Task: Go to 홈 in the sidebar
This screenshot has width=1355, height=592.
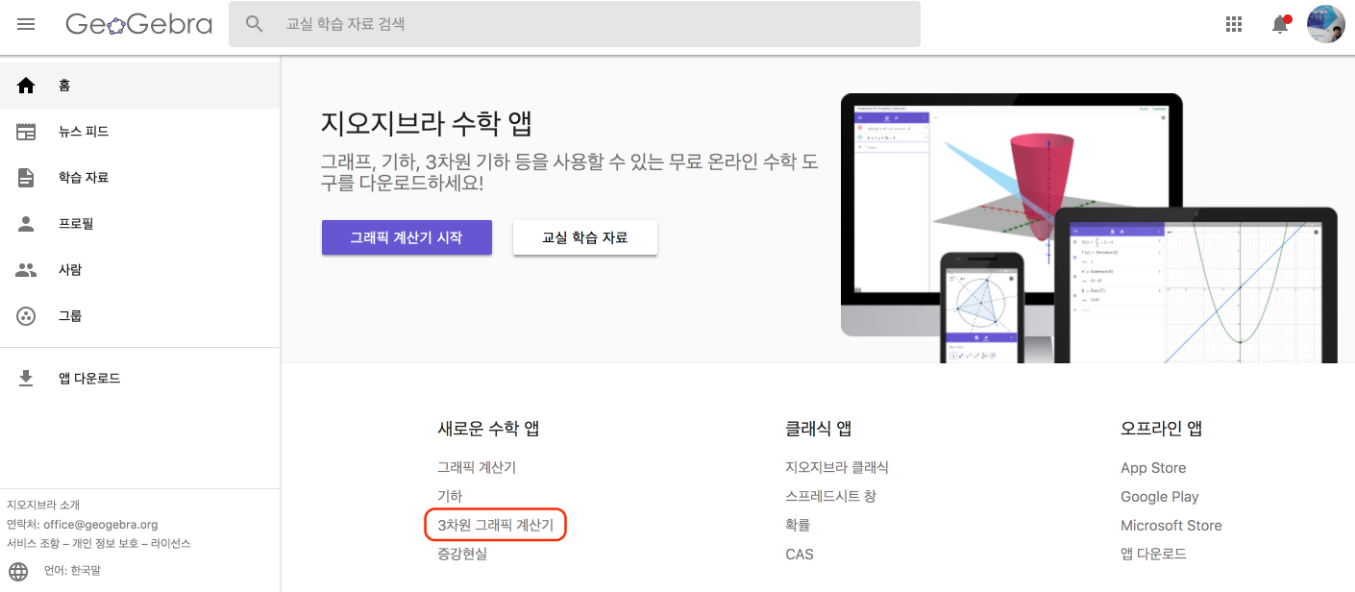Action: tap(140, 86)
